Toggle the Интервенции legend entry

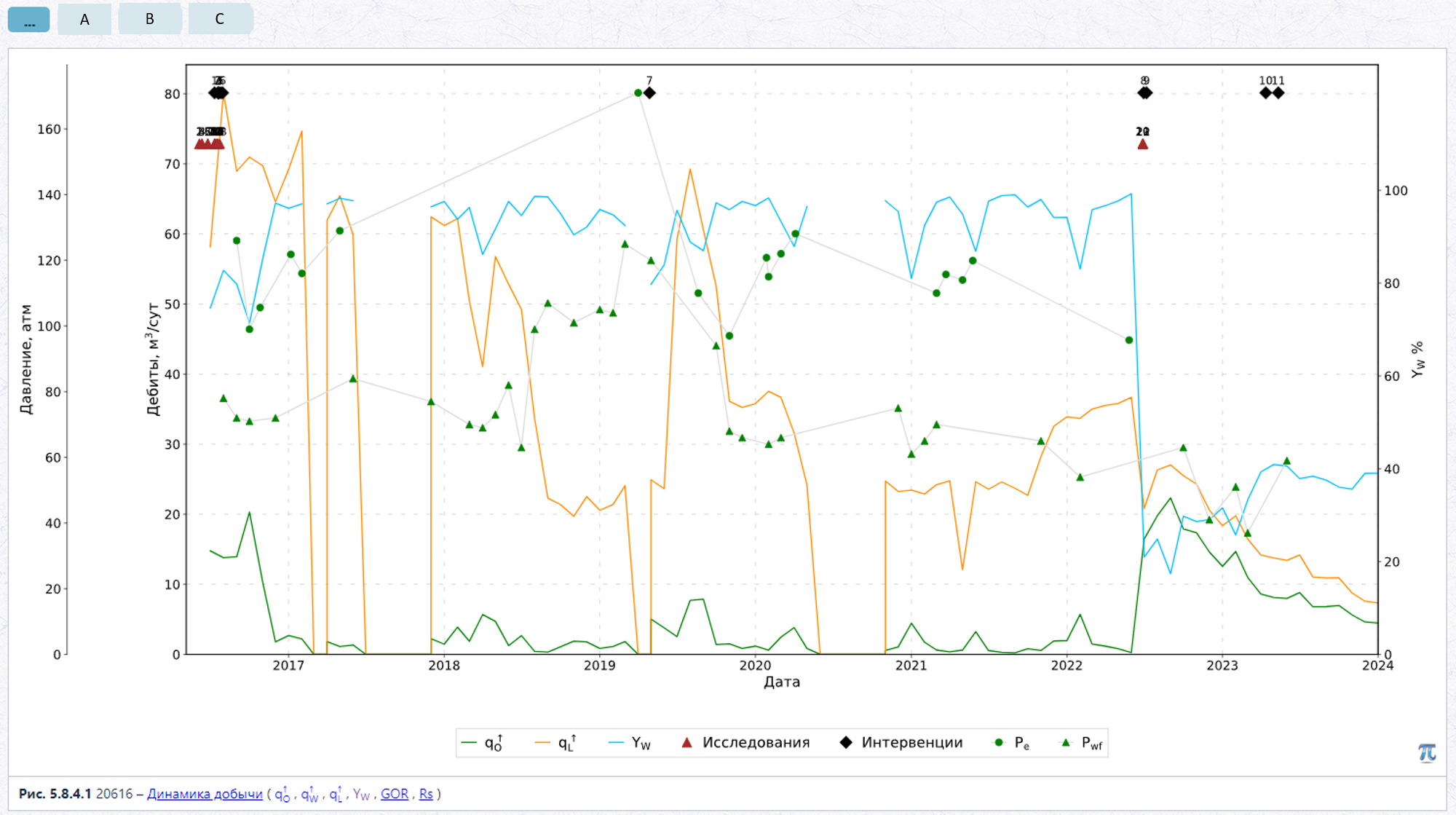pos(901,742)
